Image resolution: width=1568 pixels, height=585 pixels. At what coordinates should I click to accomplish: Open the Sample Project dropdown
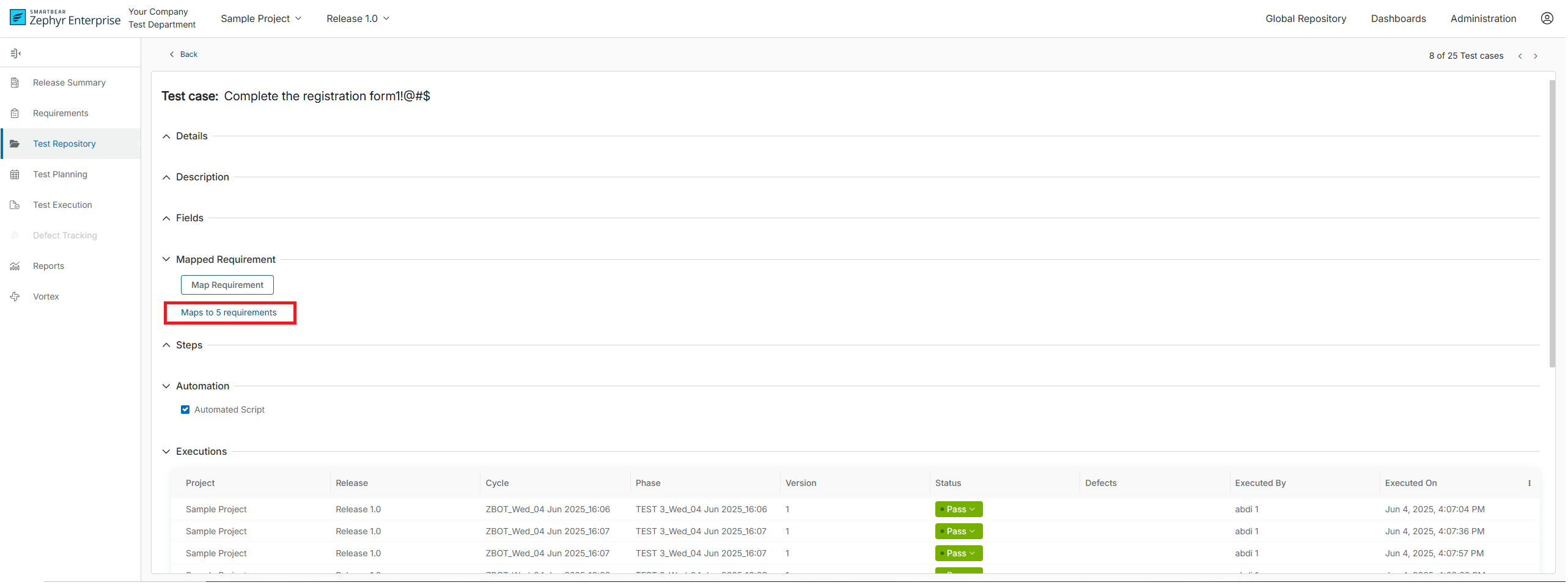tap(261, 18)
